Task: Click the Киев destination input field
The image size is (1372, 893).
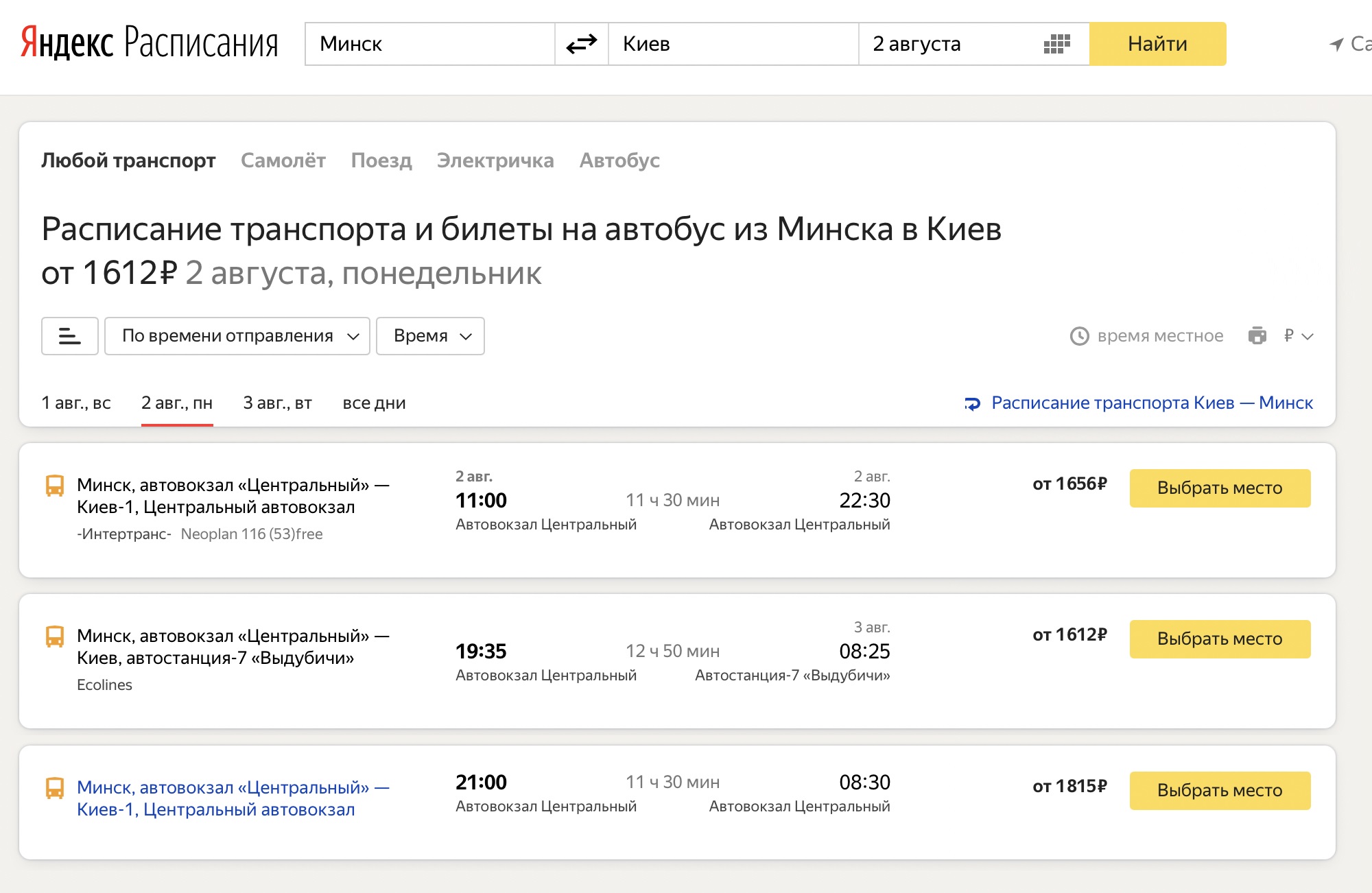Action: [x=733, y=44]
